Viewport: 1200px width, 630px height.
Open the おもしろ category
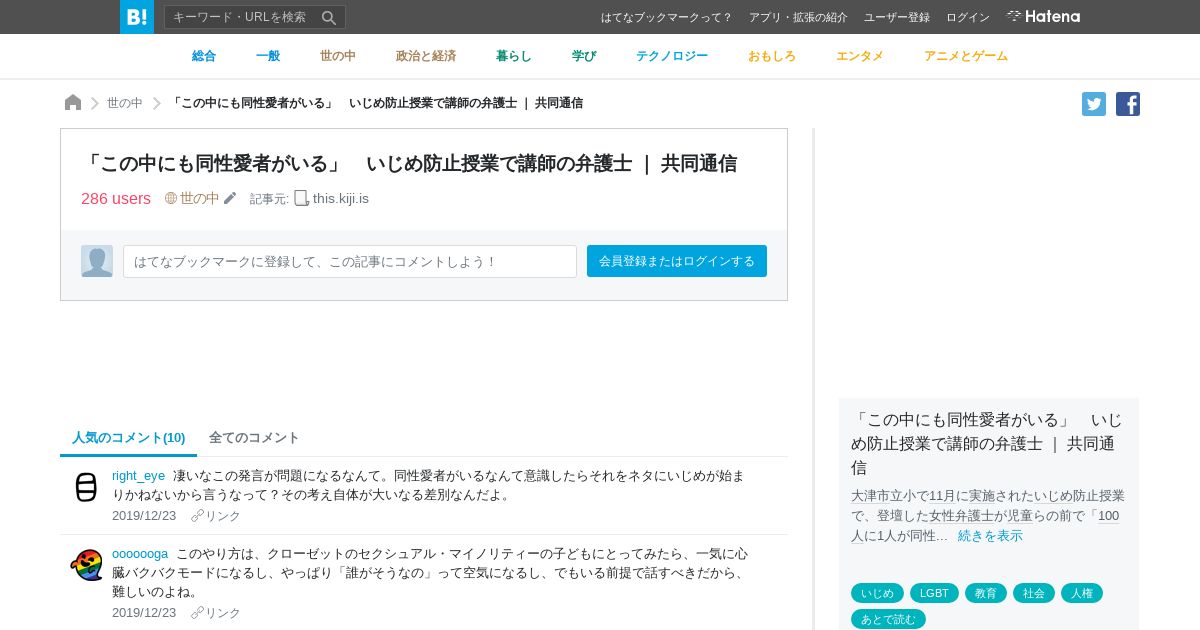point(772,56)
